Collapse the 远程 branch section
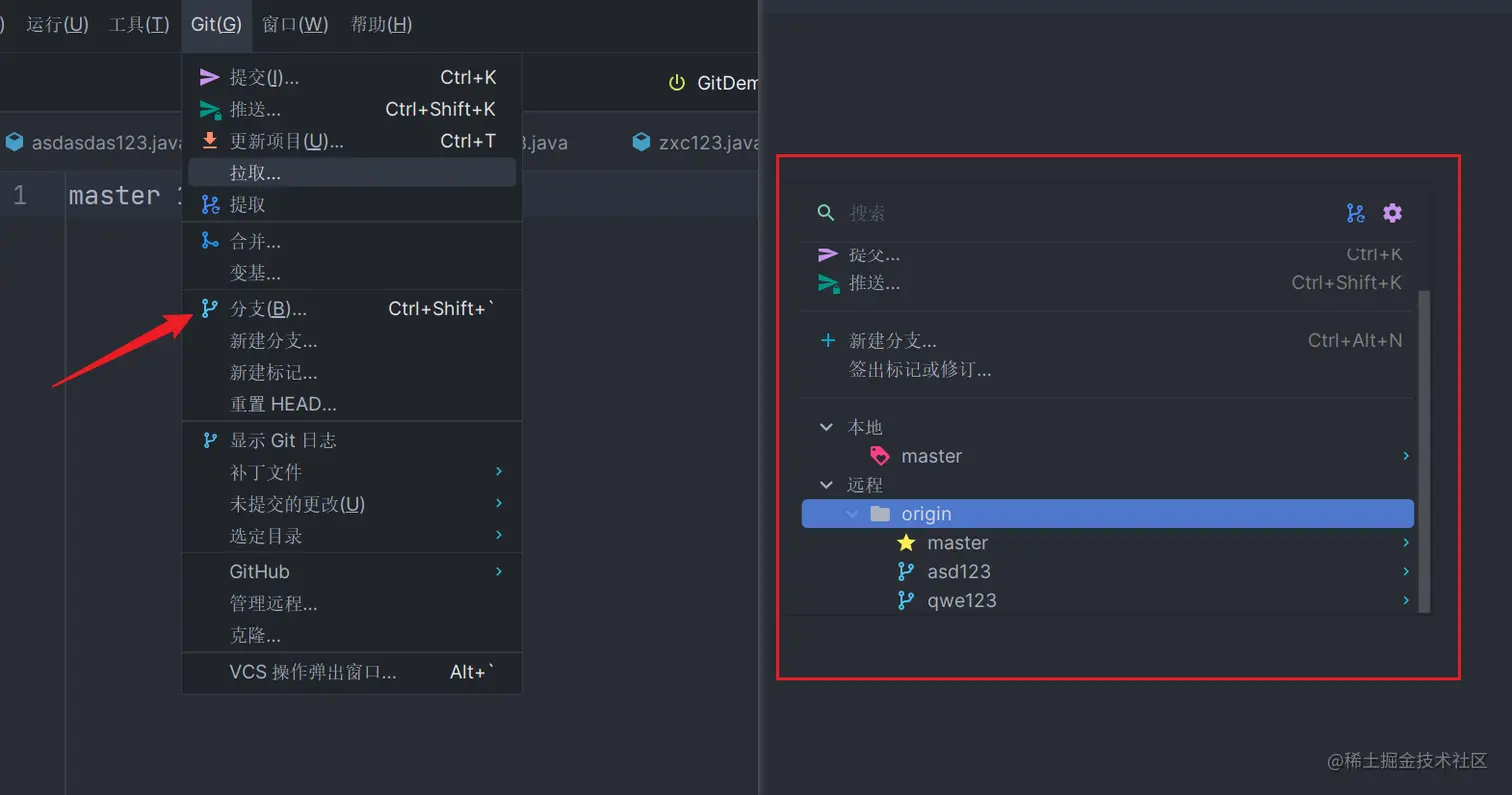Image resolution: width=1512 pixels, height=795 pixels. (x=824, y=484)
